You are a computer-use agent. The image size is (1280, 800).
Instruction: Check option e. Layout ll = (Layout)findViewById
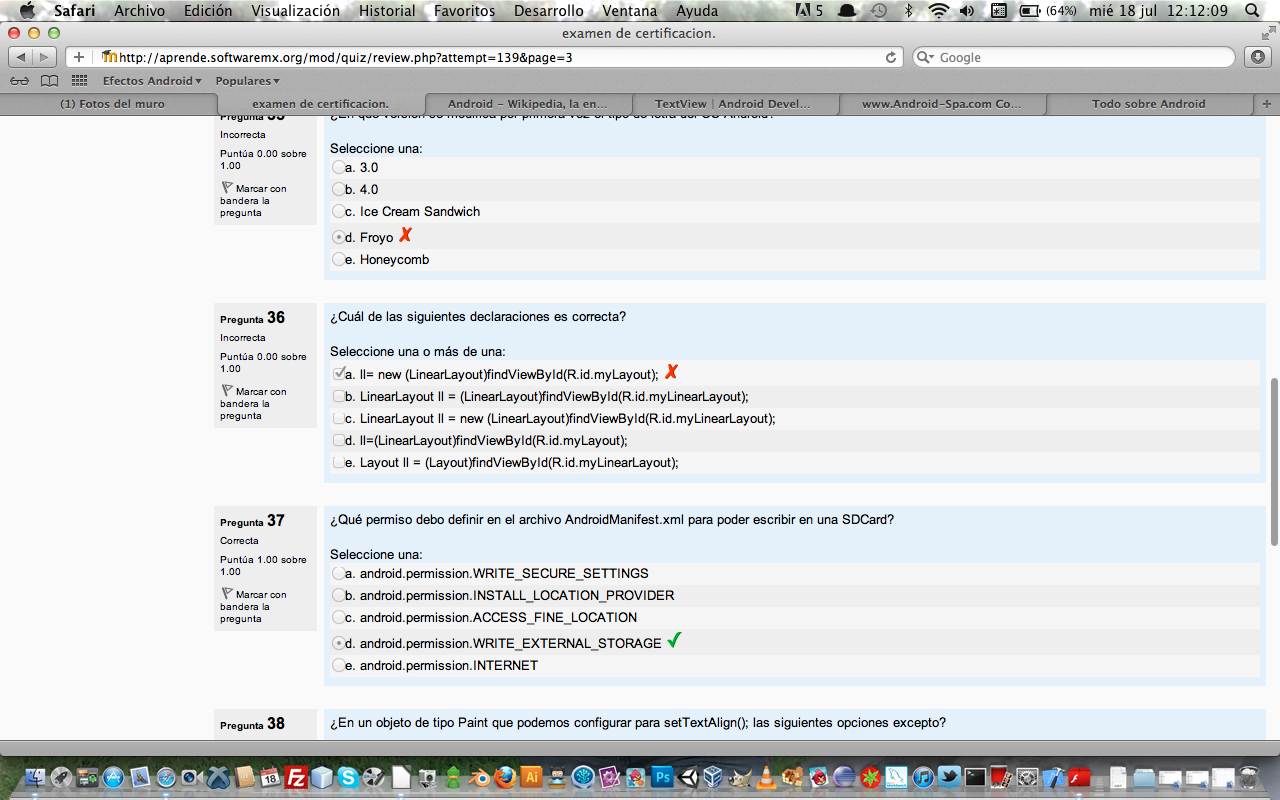click(339, 463)
